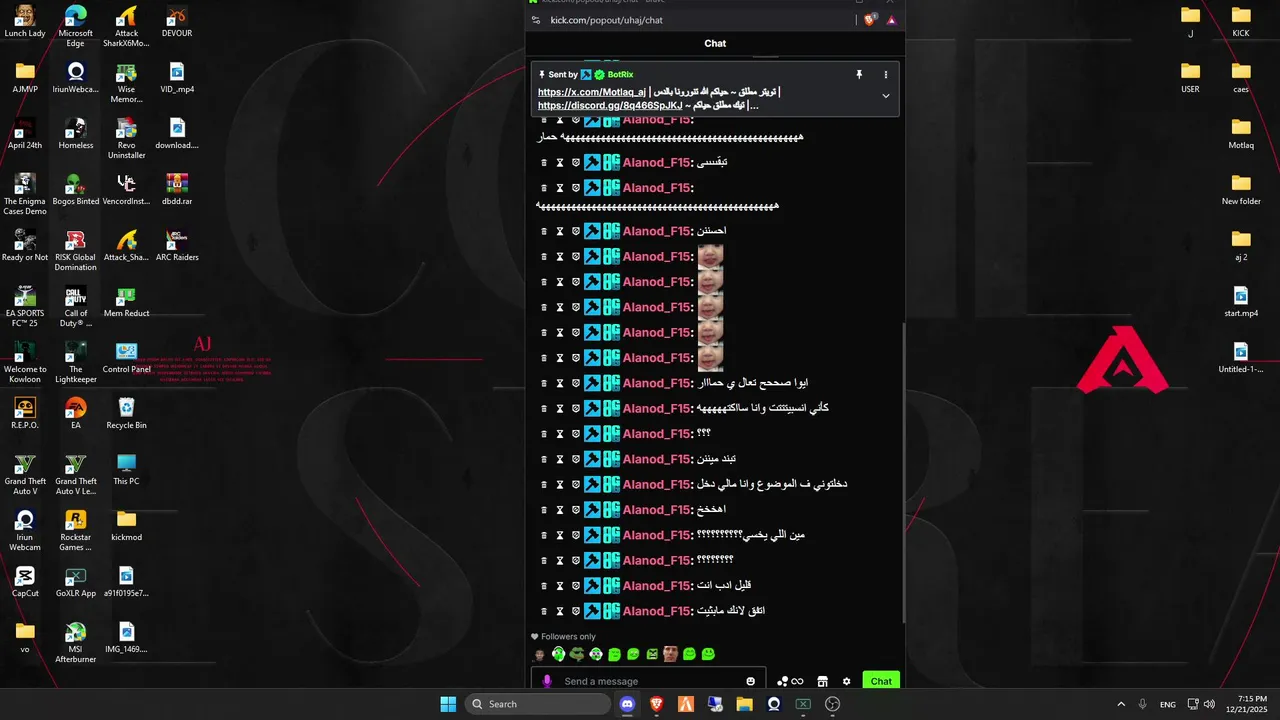Select the start.mp4 file on desktop
The image size is (1280, 720).
[1241, 302]
